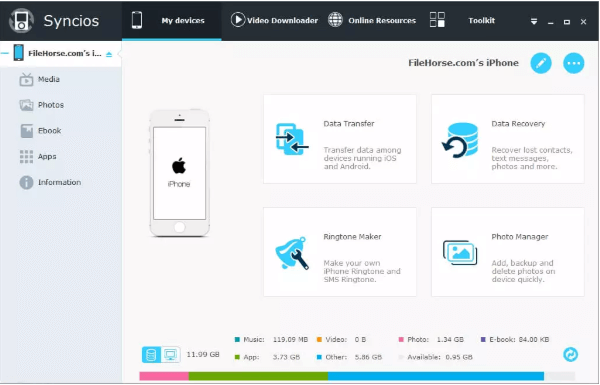600x385 pixels.
Task: Click the Syncios logo icon
Action: click(x=21, y=20)
